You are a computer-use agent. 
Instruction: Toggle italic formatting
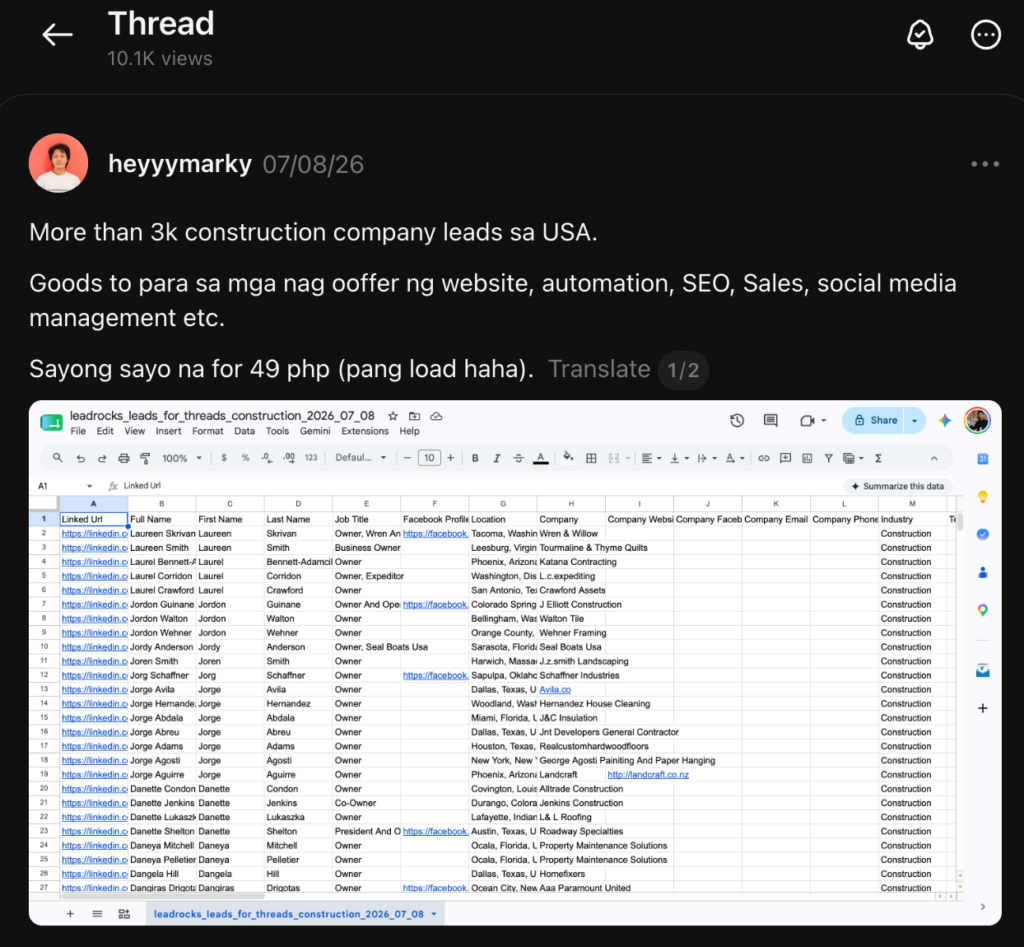(496, 458)
